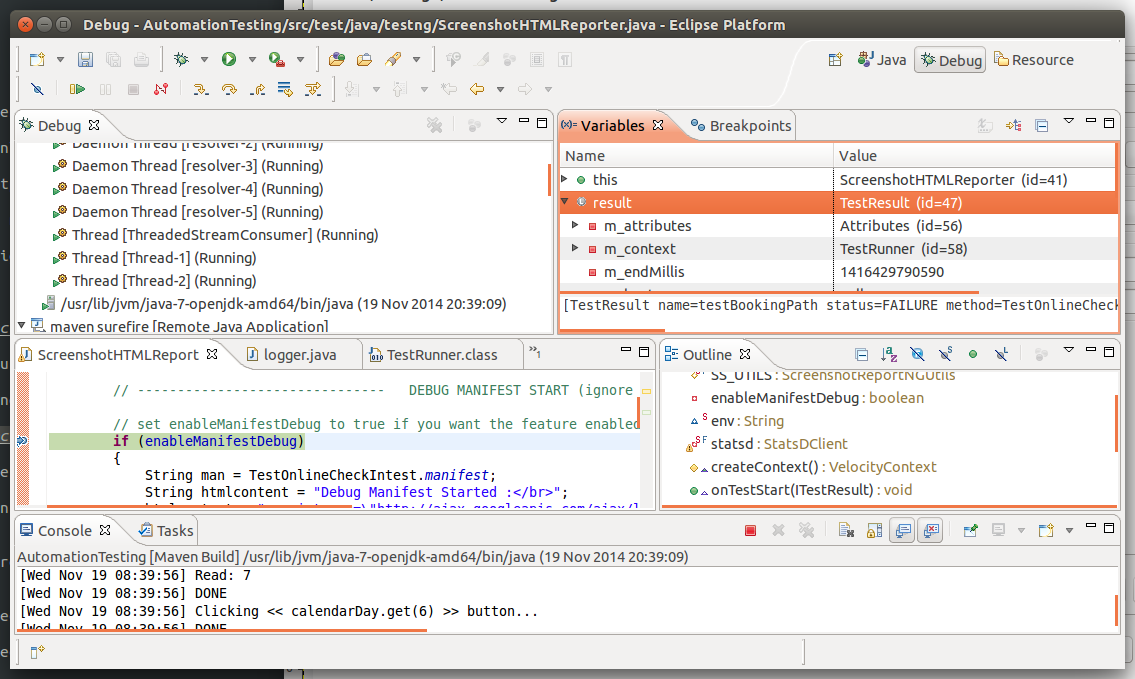Toggle Hide Non-Public Members in Outline

click(x=973, y=354)
